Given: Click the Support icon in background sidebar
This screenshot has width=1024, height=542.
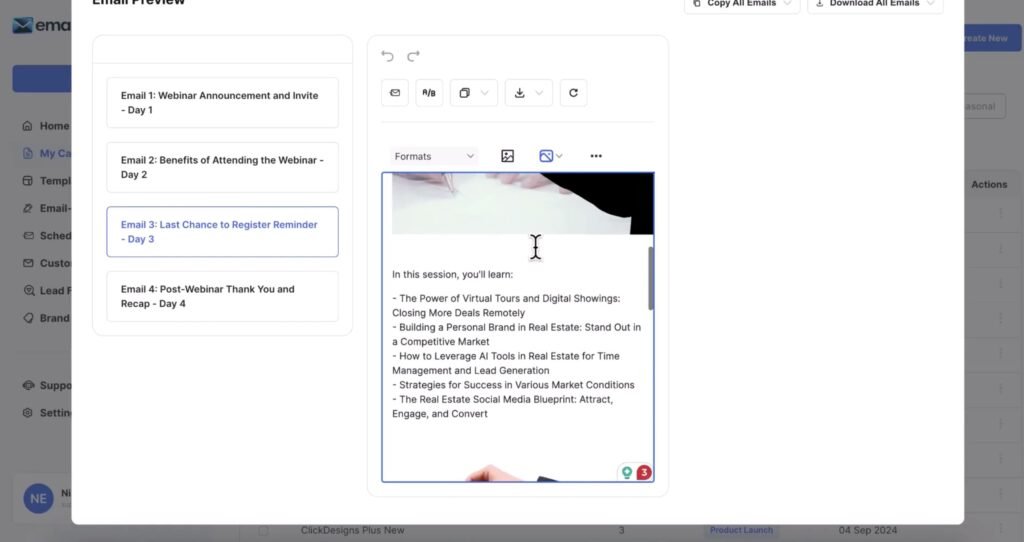Looking at the screenshot, I should tap(28, 385).
